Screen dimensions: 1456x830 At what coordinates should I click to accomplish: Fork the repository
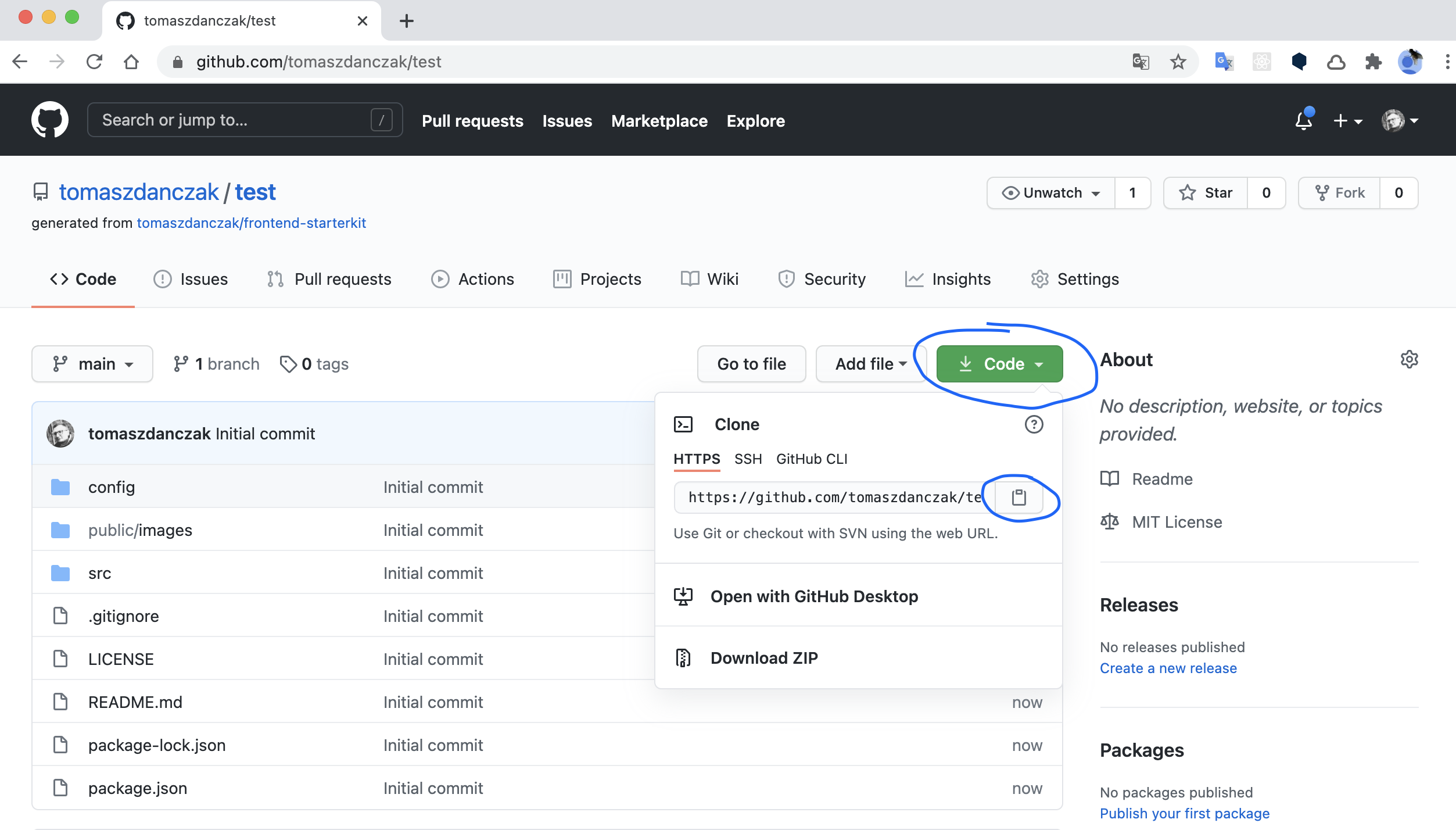(x=1339, y=193)
